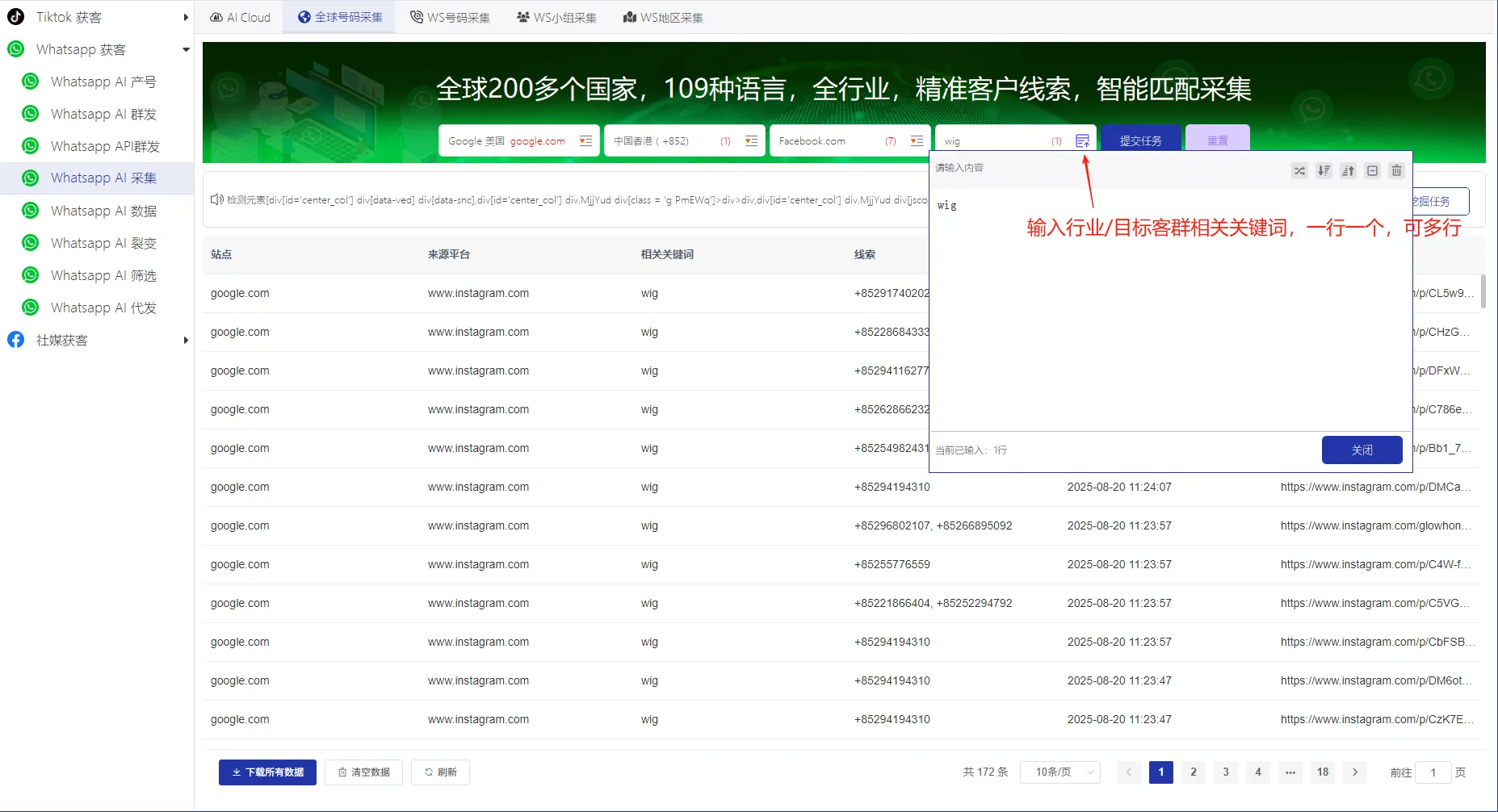
Task: Click page 4 in the pagination bar
Action: pos(1257,772)
